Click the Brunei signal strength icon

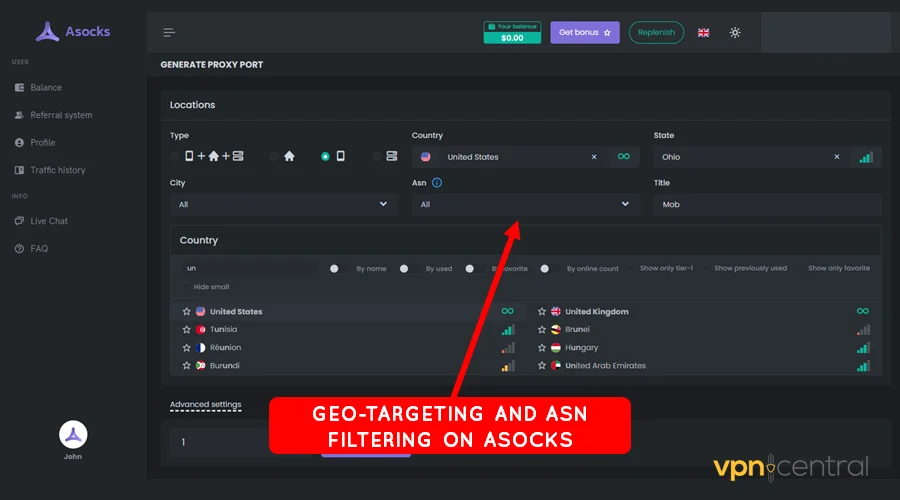pyautogui.click(x=863, y=330)
